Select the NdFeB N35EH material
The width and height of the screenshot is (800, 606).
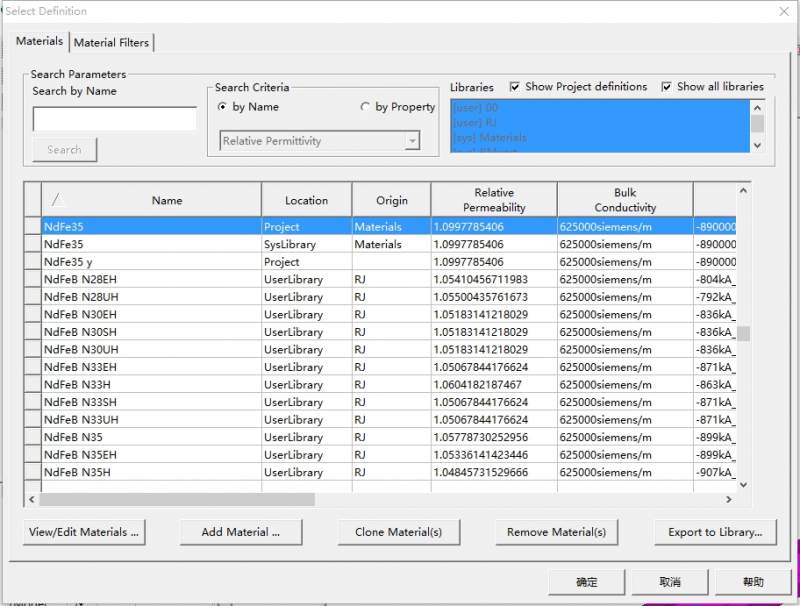coord(389,454)
